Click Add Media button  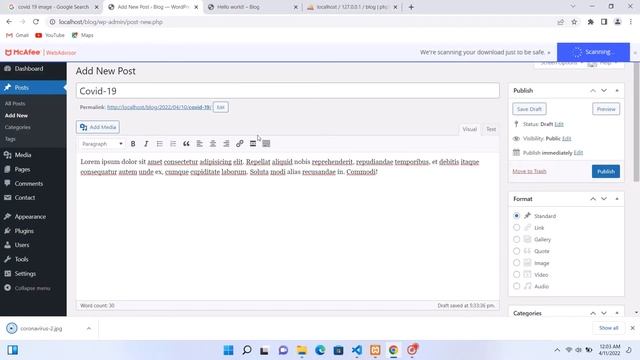click(98, 127)
